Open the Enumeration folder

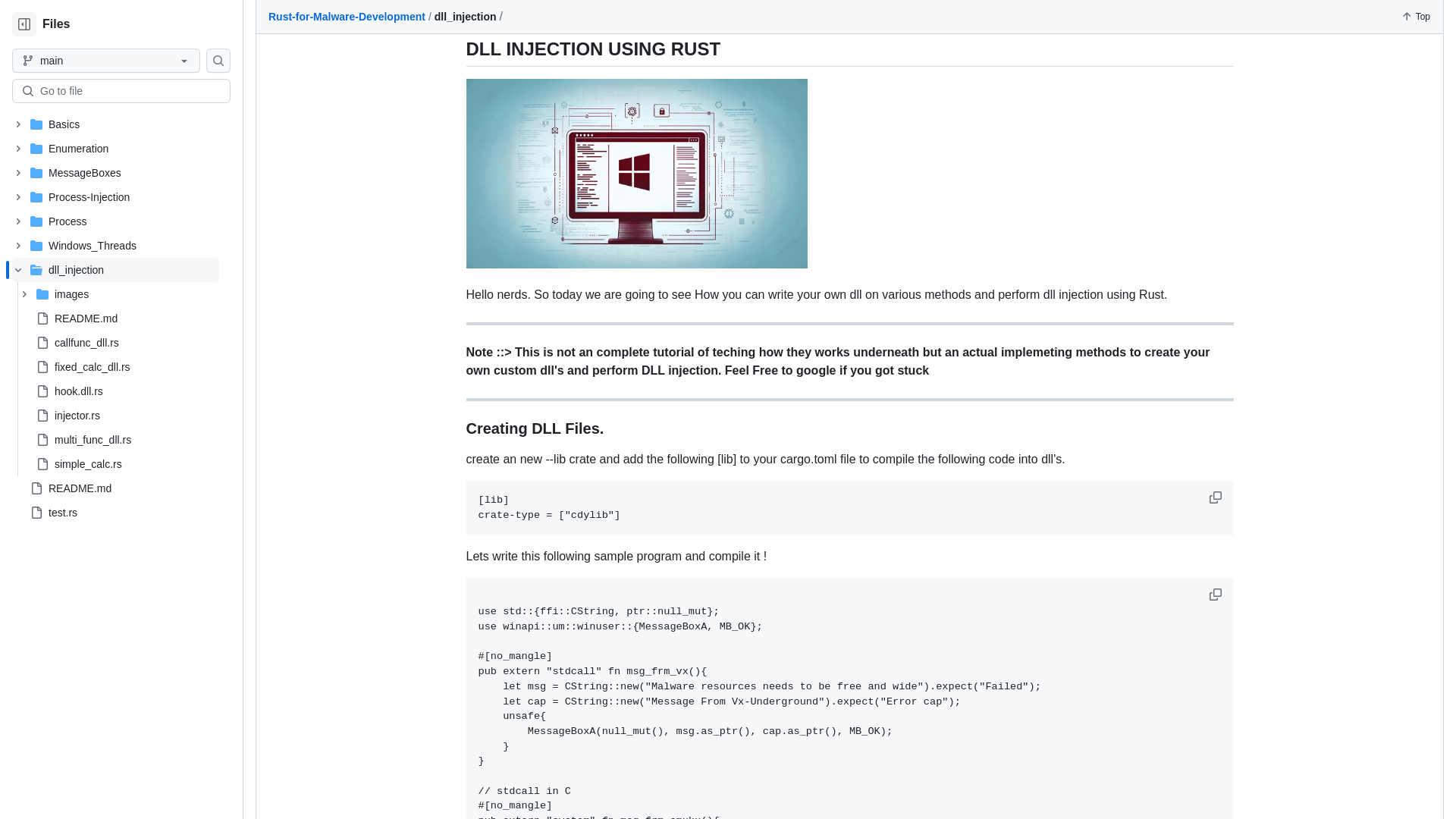(78, 149)
